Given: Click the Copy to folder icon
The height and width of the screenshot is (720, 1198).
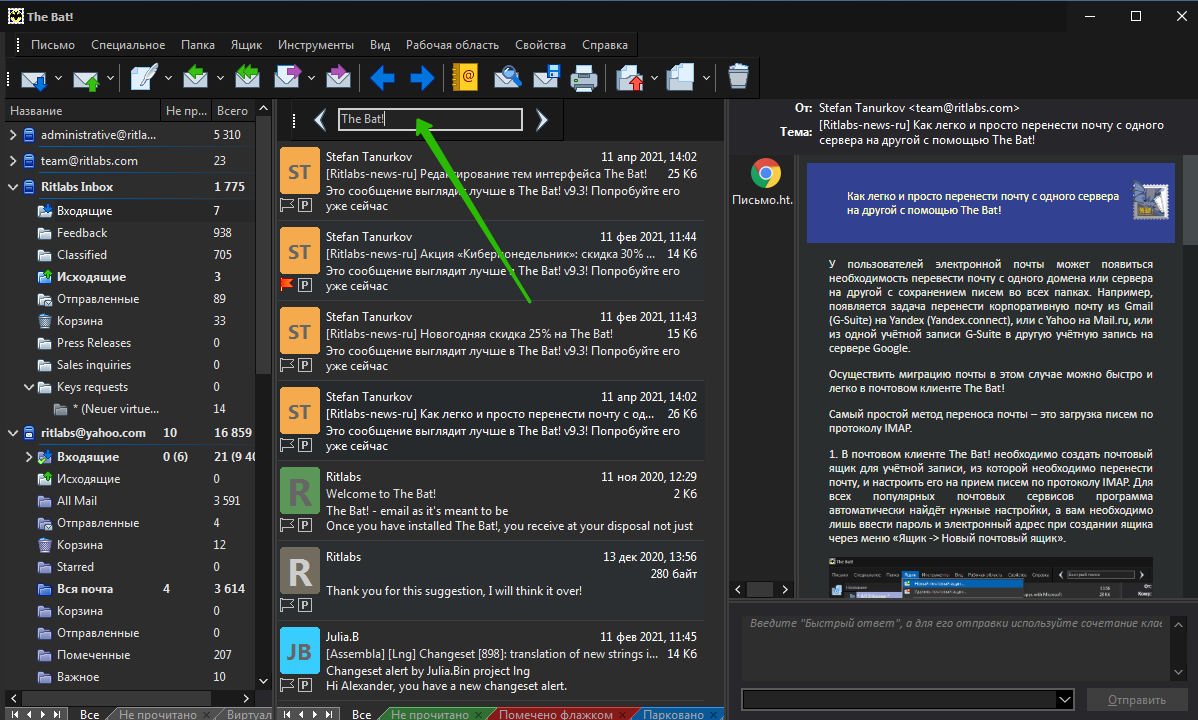Looking at the screenshot, I should point(680,78).
